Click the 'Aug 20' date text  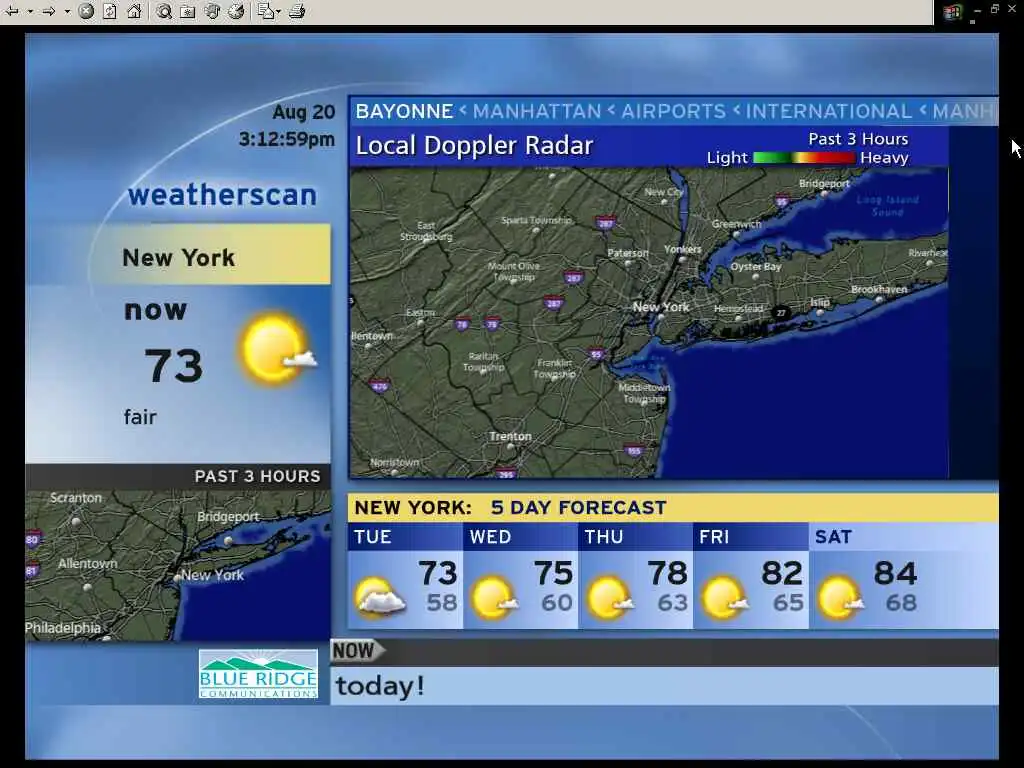point(304,112)
